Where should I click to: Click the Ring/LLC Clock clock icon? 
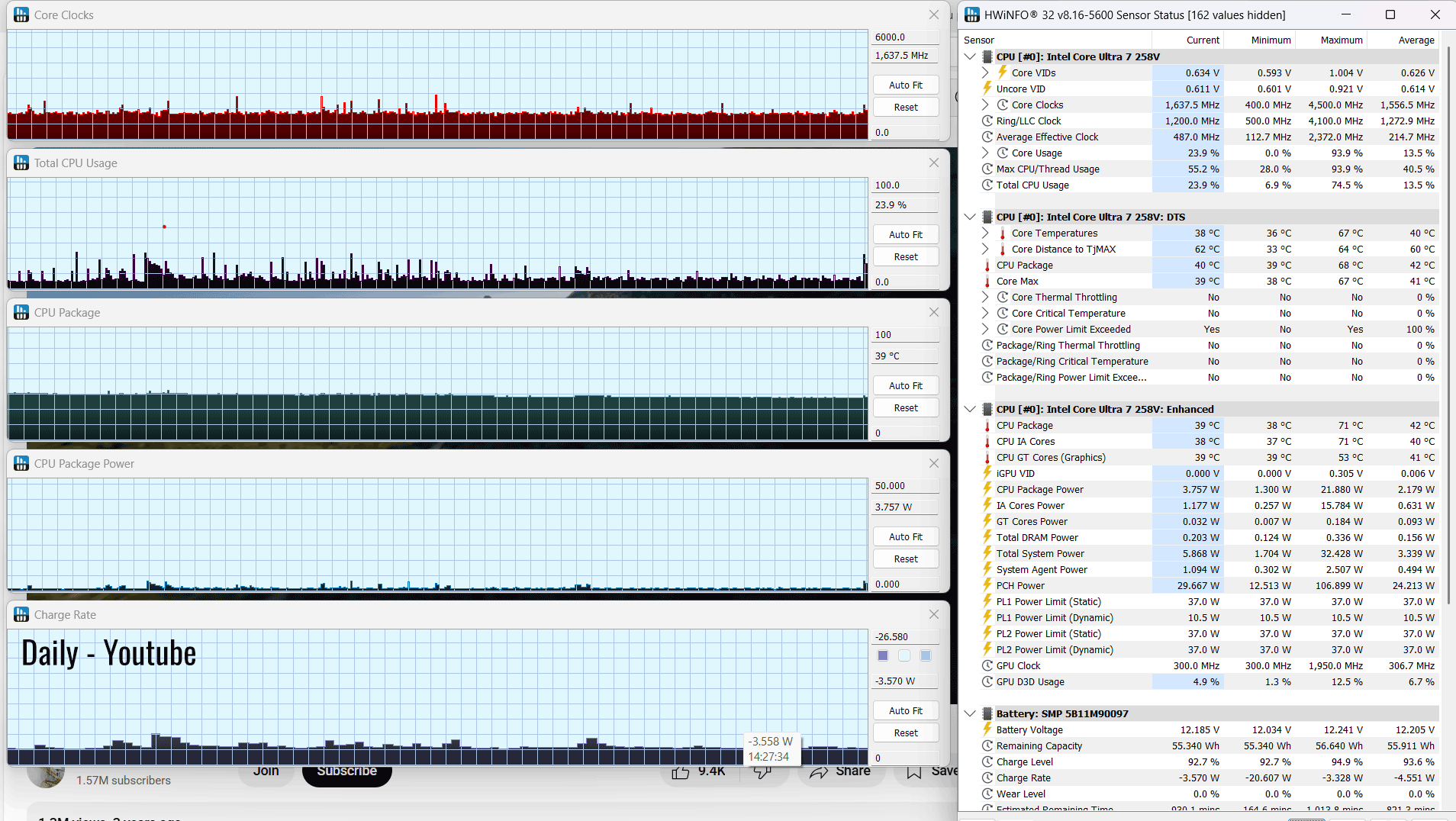click(x=987, y=121)
